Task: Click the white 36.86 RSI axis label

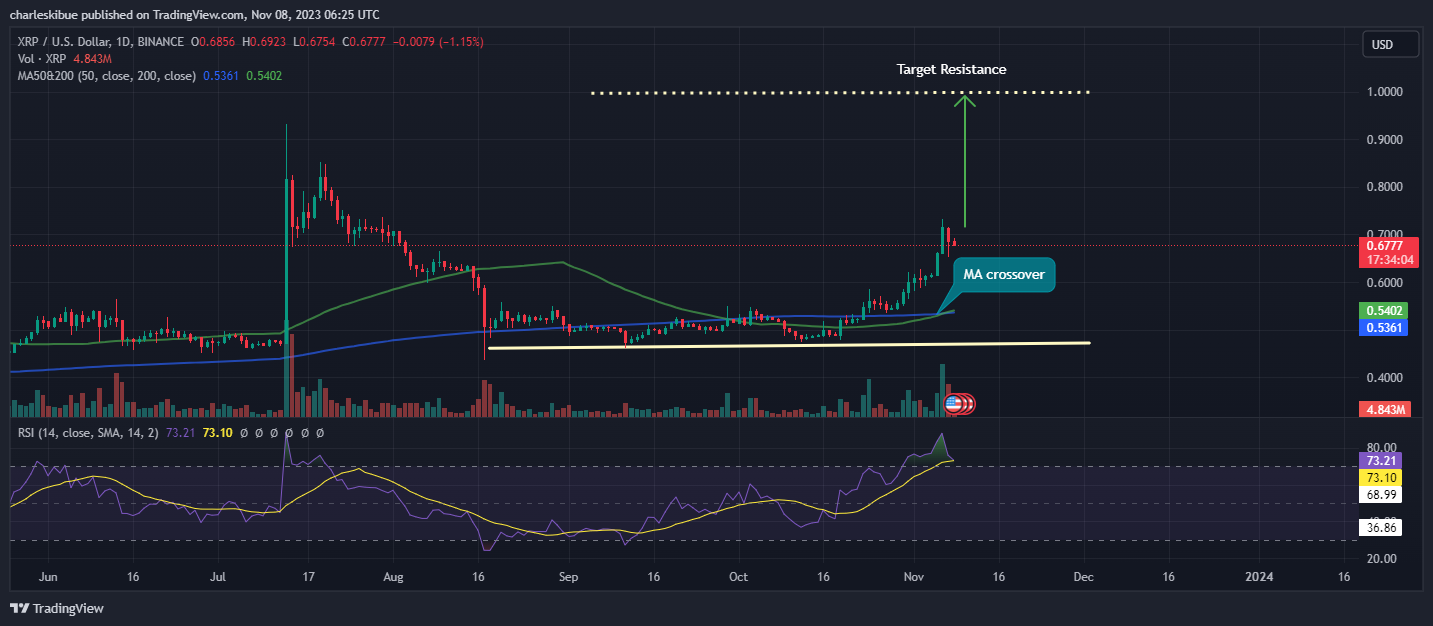Action: (1383, 526)
